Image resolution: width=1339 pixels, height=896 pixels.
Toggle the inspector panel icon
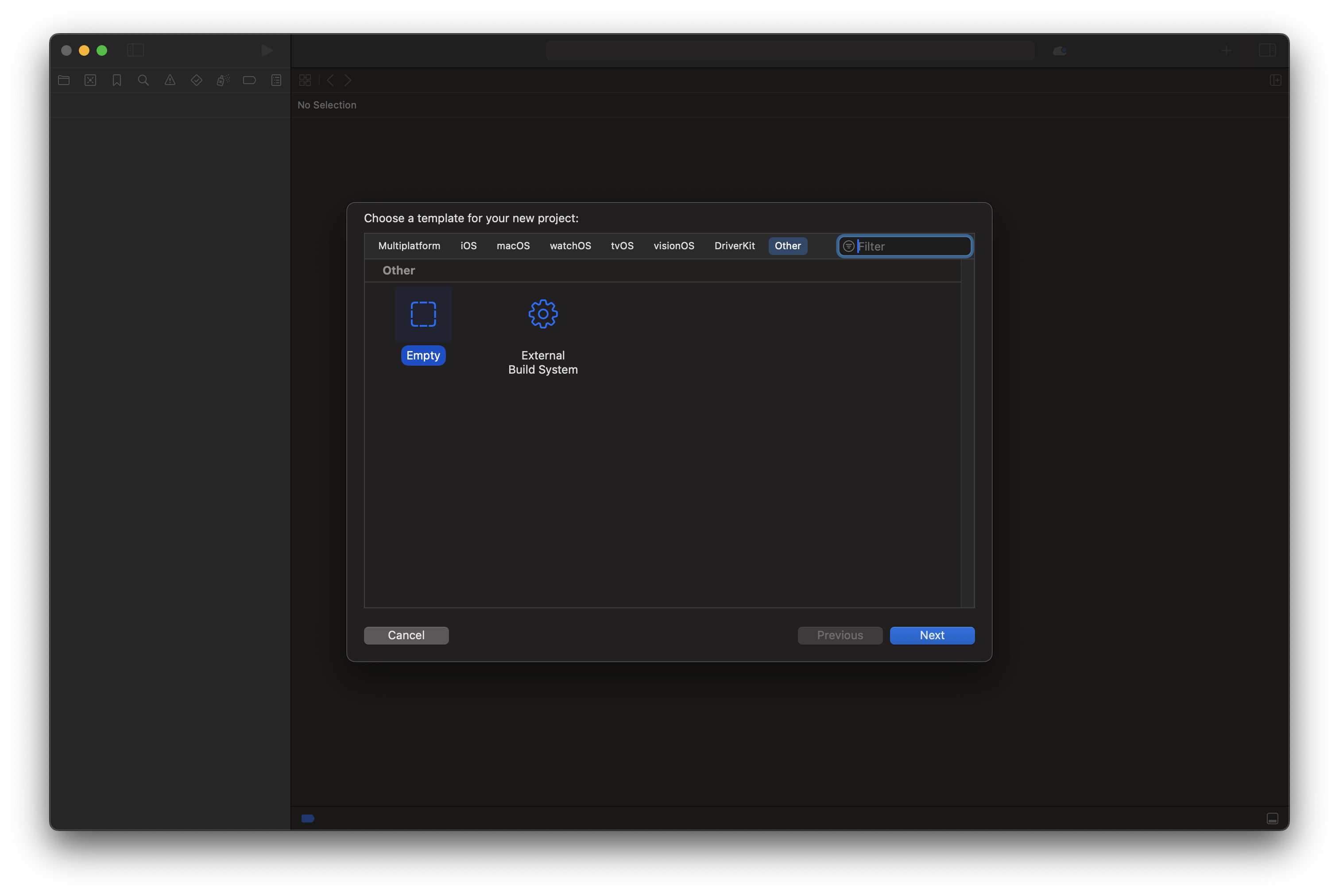[x=1268, y=50]
